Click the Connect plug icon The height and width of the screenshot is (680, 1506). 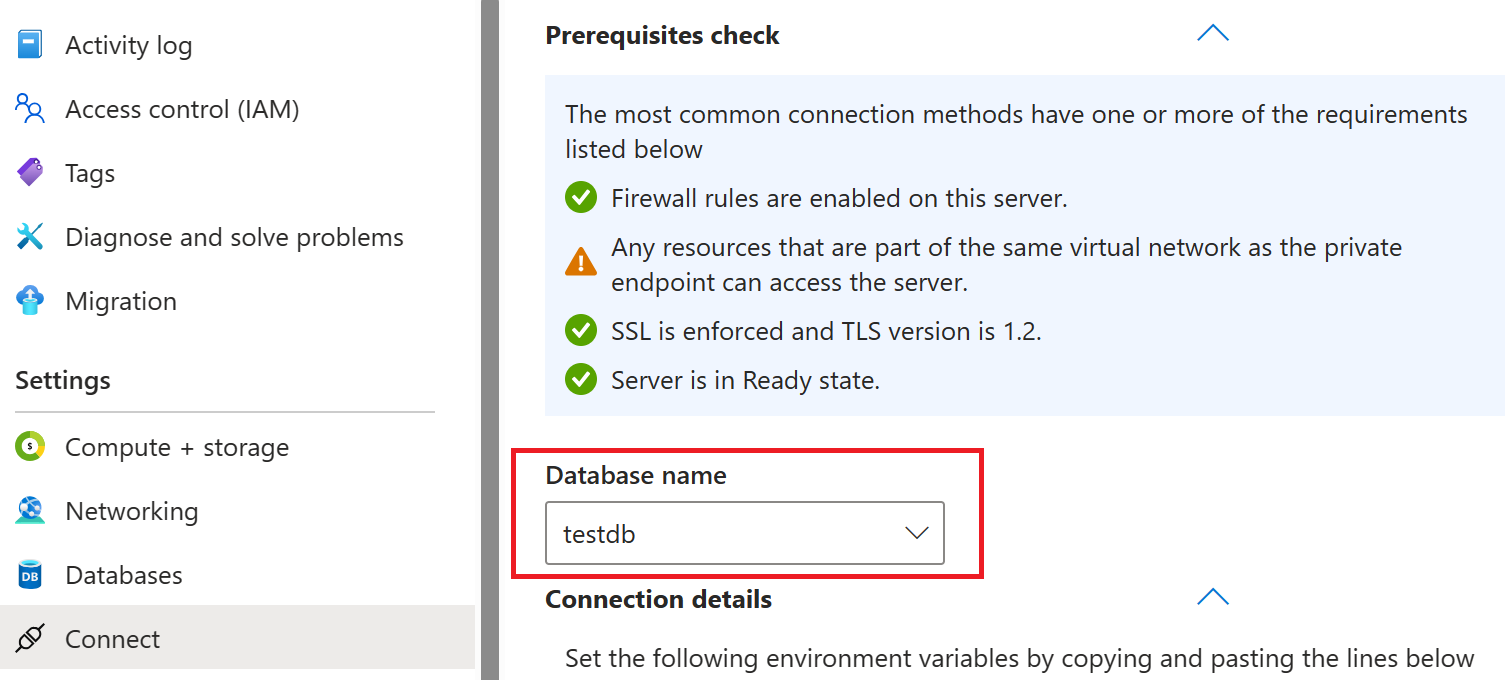tap(30, 639)
